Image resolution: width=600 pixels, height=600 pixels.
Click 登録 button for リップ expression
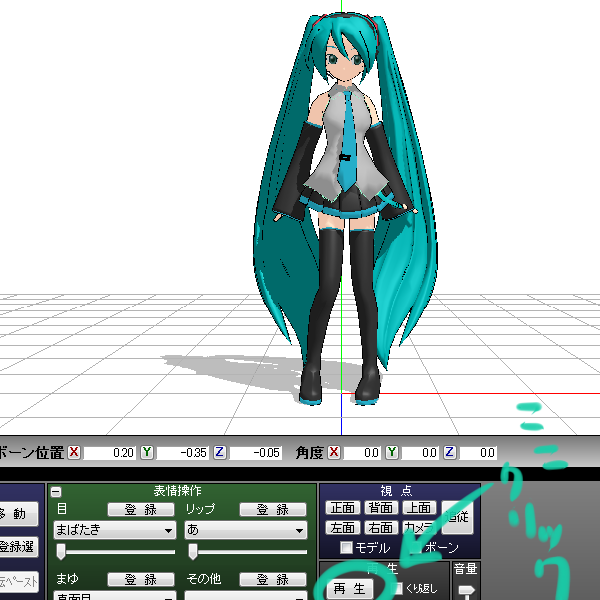click(273, 510)
